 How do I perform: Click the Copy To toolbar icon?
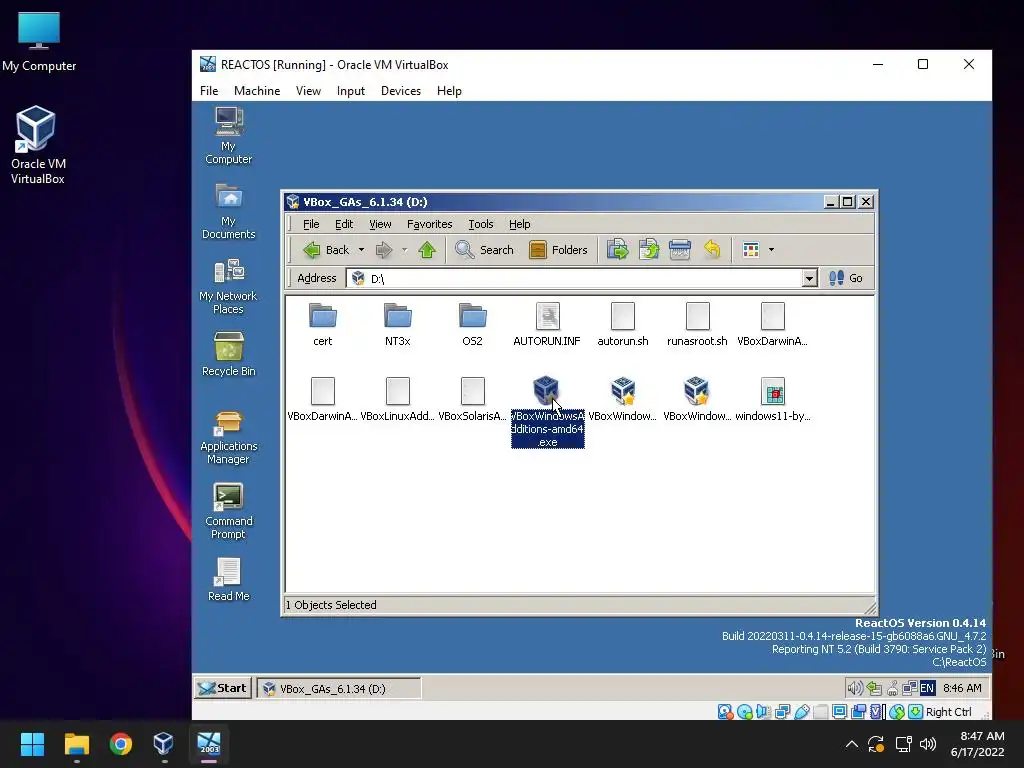point(648,249)
